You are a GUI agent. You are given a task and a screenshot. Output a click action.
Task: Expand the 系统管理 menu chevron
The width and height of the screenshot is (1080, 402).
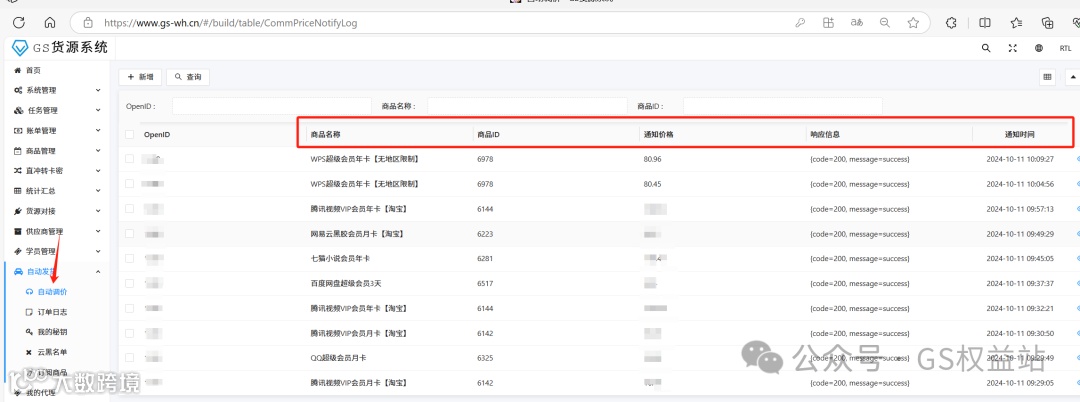98,90
